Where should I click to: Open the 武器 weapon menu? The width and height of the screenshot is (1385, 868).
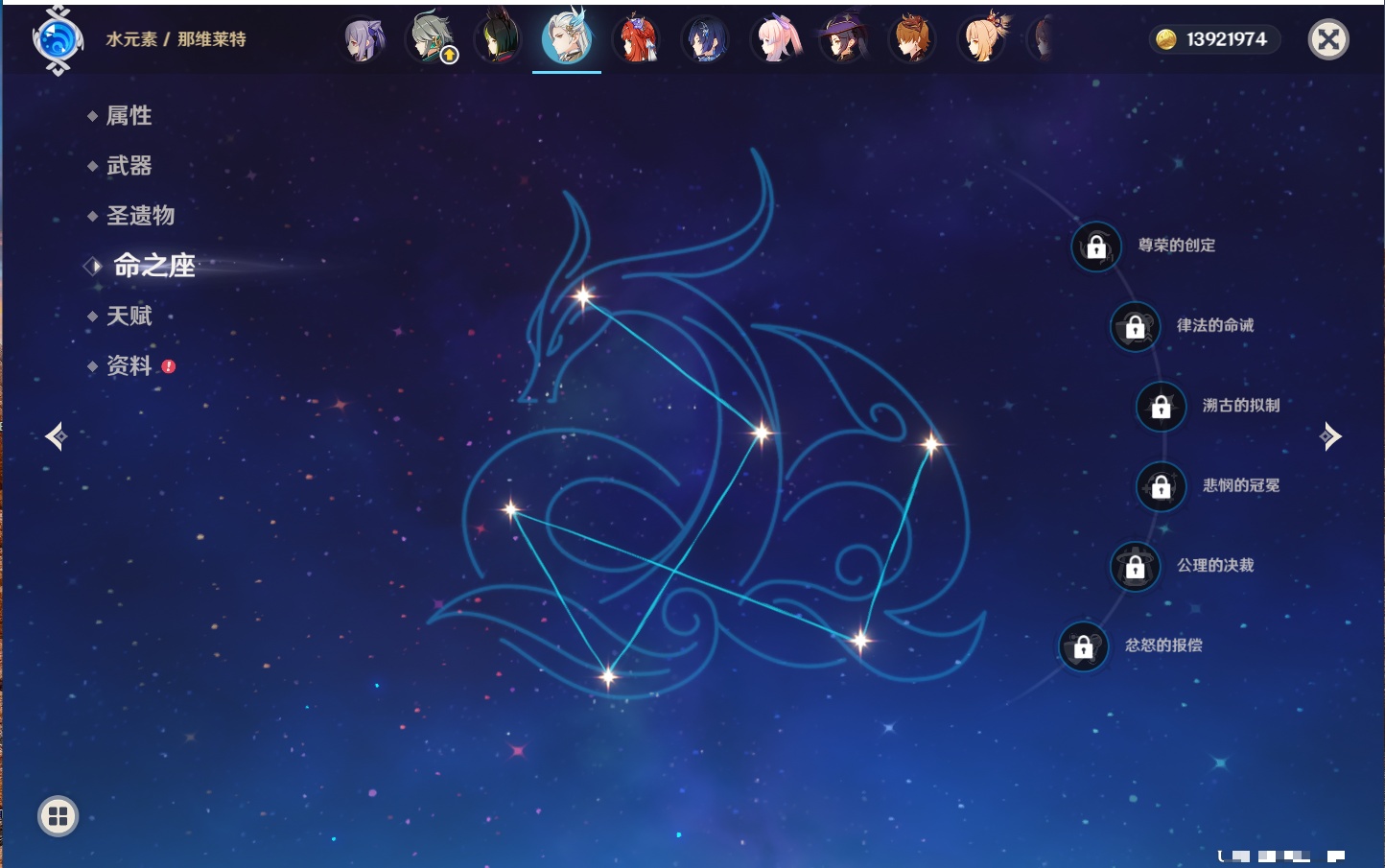point(129,166)
